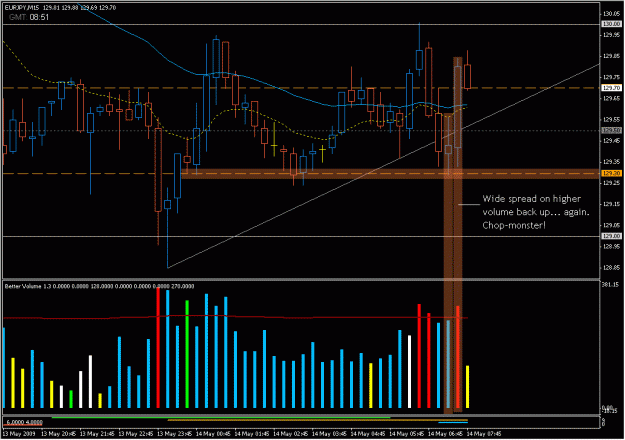Click the 13 May 21:45 time label
The image size is (625, 440).
pos(97,434)
